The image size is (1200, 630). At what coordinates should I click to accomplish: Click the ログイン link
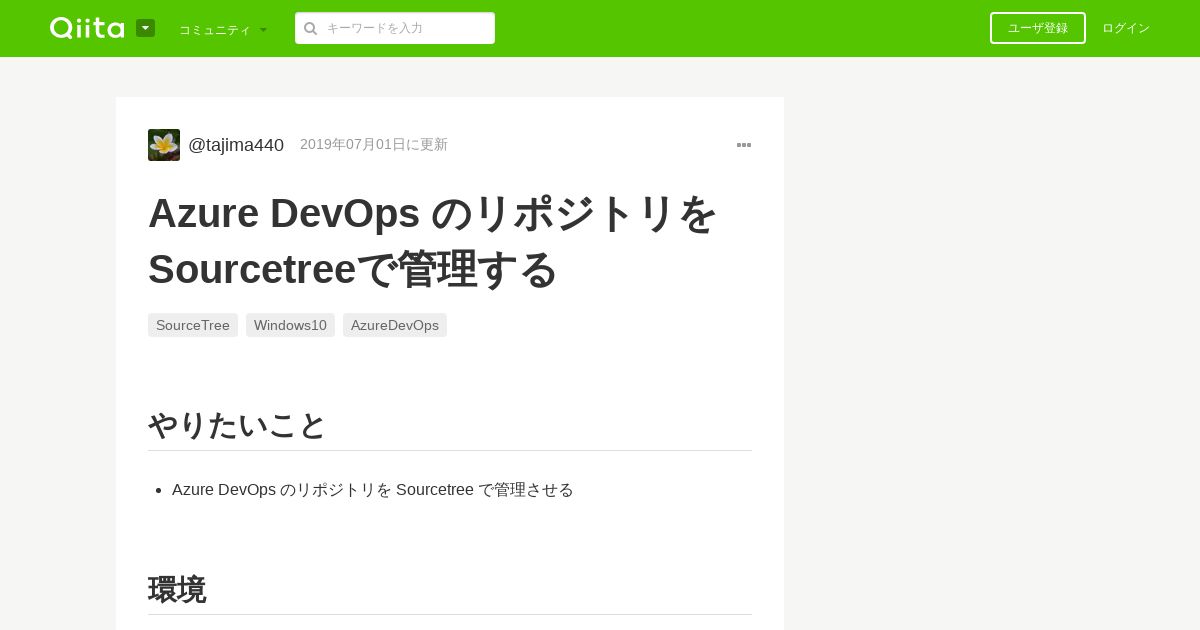(x=1126, y=28)
